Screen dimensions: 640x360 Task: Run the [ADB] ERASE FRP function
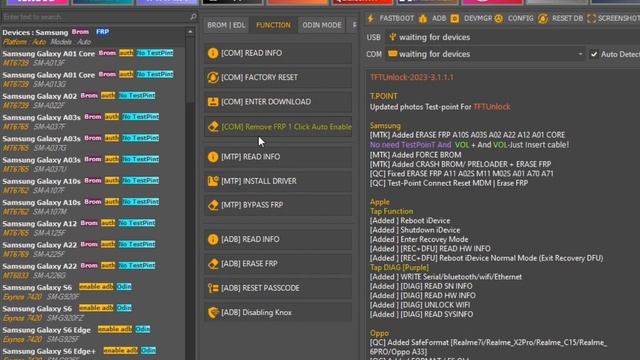point(278,264)
